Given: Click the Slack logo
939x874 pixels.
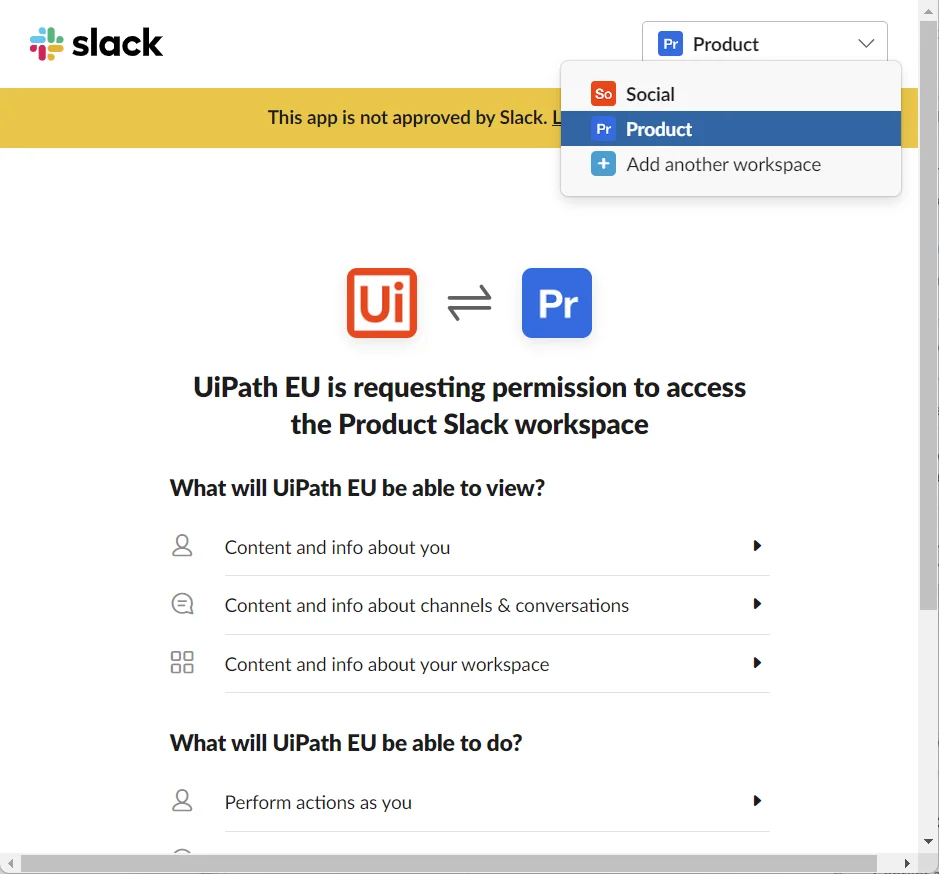Looking at the screenshot, I should point(96,44).
